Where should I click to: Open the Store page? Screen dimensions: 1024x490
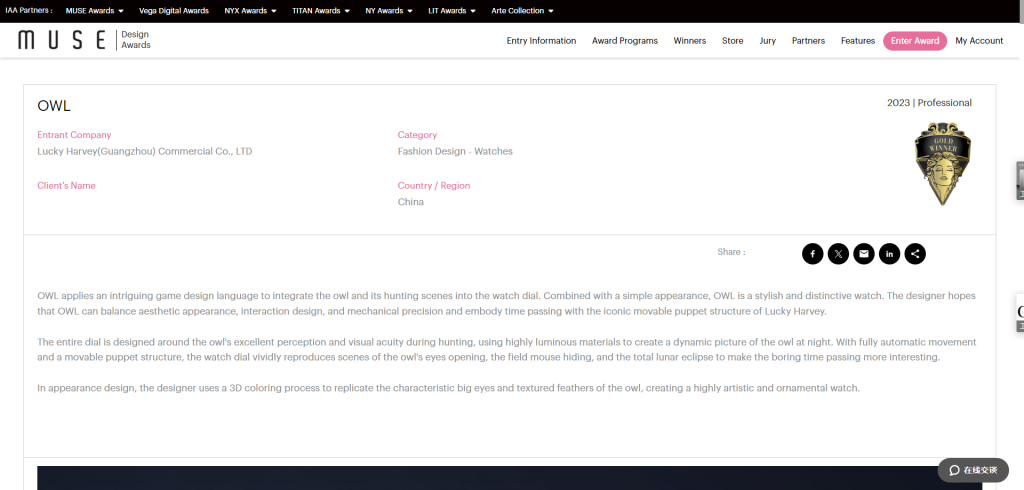(x=733, y=41)
